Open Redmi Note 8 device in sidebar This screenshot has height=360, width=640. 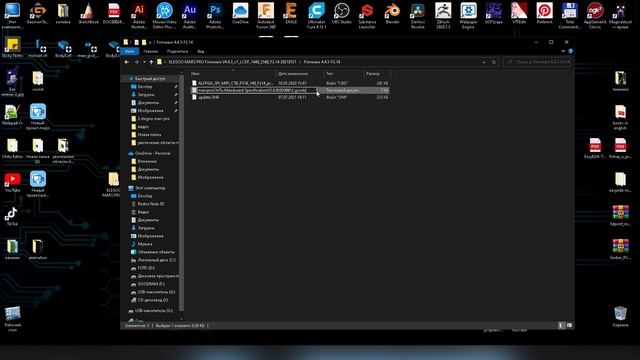tap(151, 204)
